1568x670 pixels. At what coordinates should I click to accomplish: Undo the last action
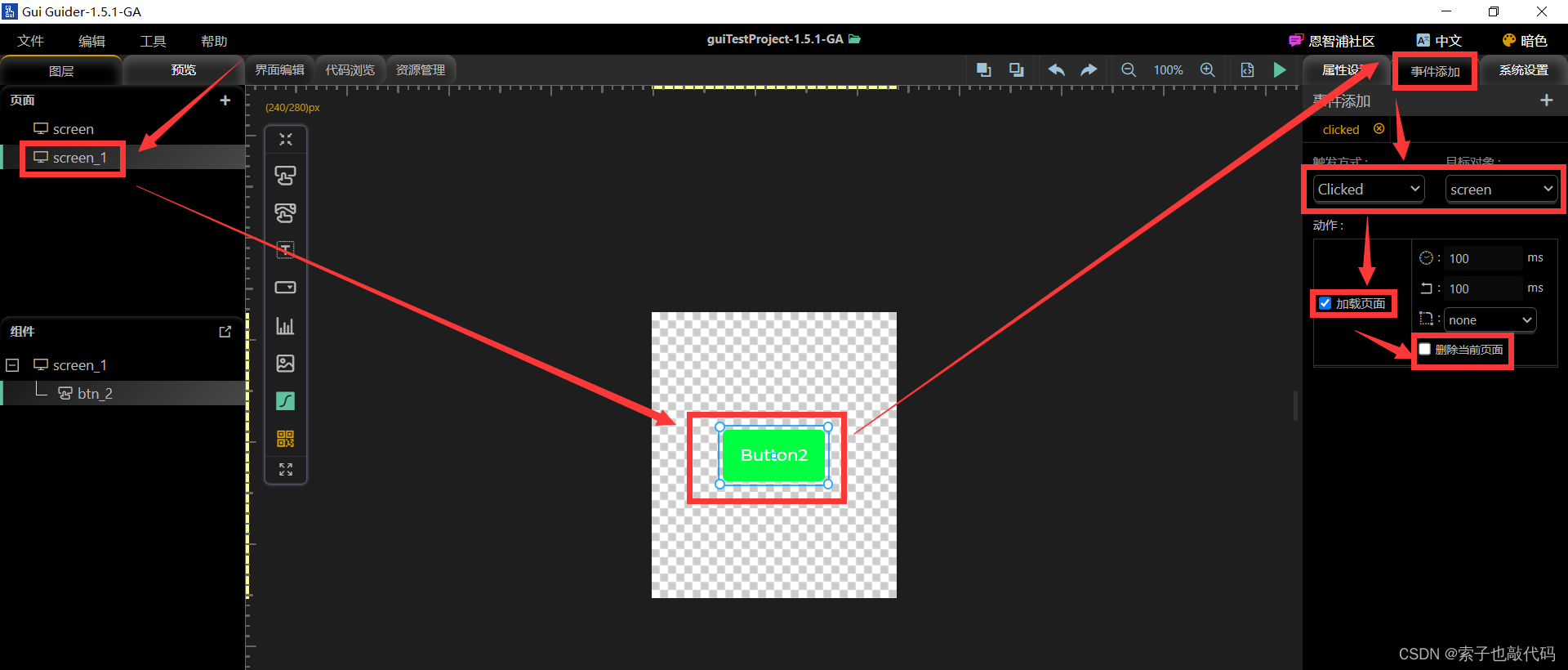(x=1057, y=70)
